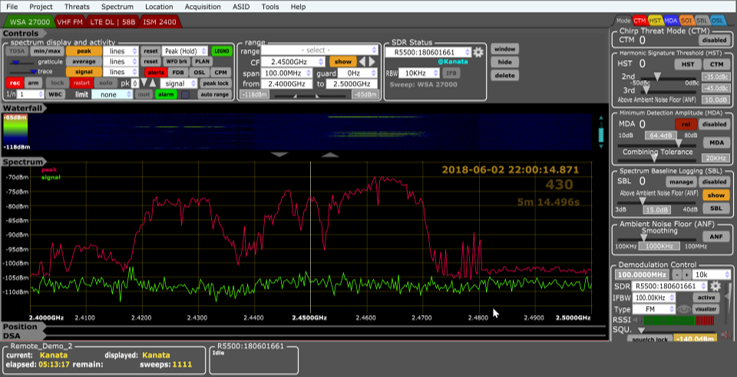Open the span 100.00MHz dropdown
This screenshot has height=377, width=737.
click(x=287, y=73)
